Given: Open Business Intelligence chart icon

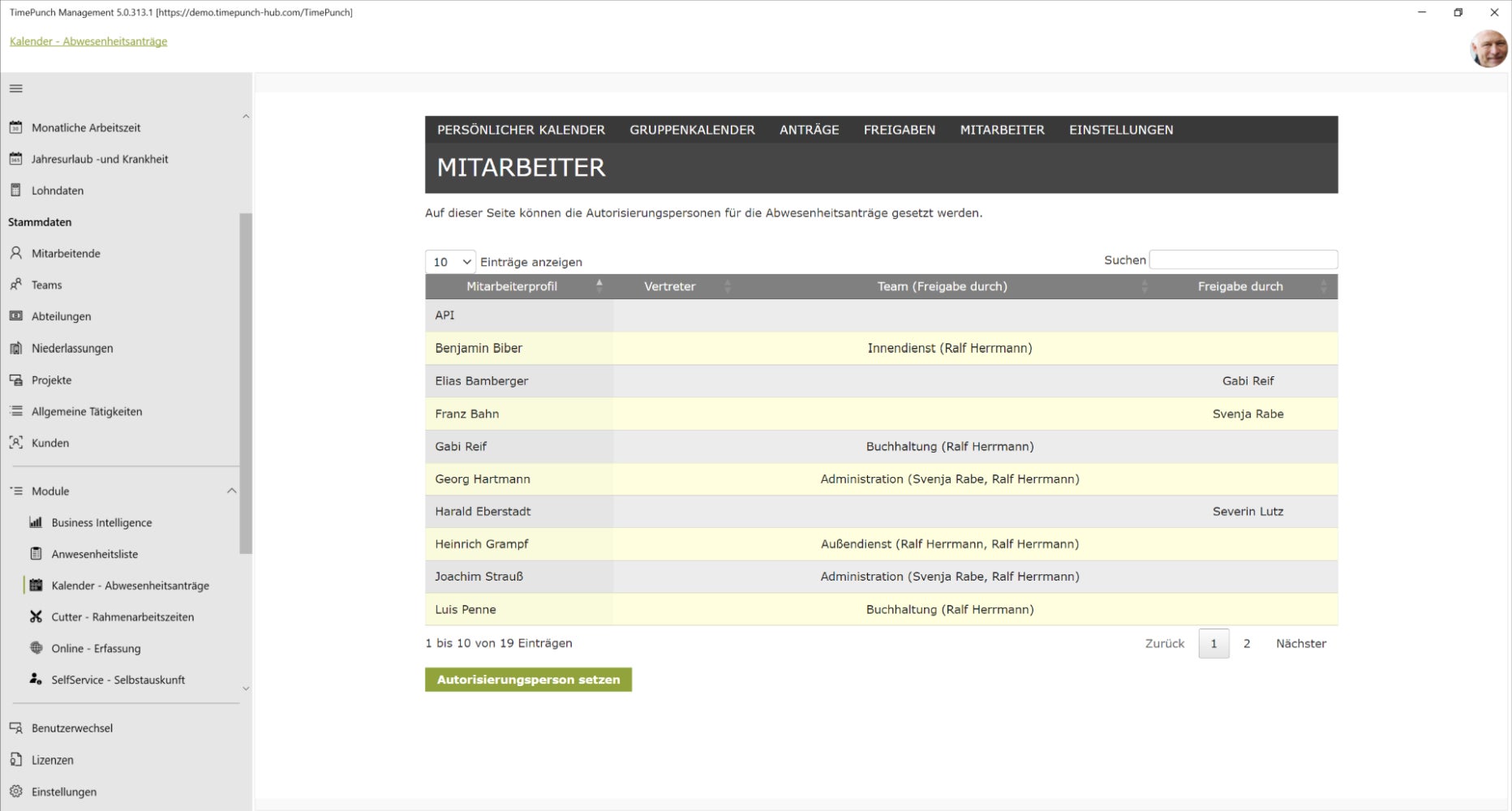Looking at the screenshot, I should pyautogui.click(x=36, y=522).
